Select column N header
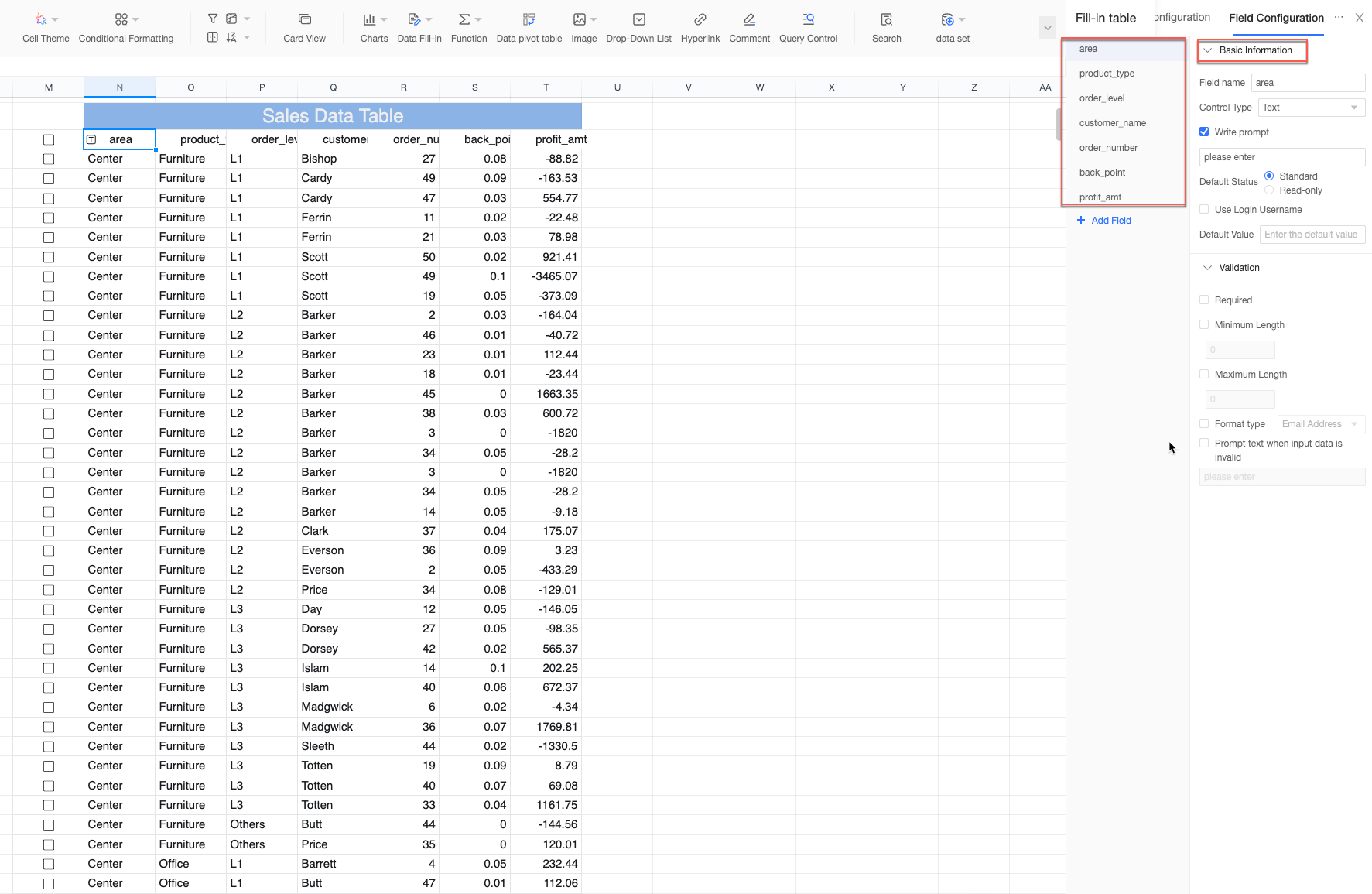 point(120,87)
